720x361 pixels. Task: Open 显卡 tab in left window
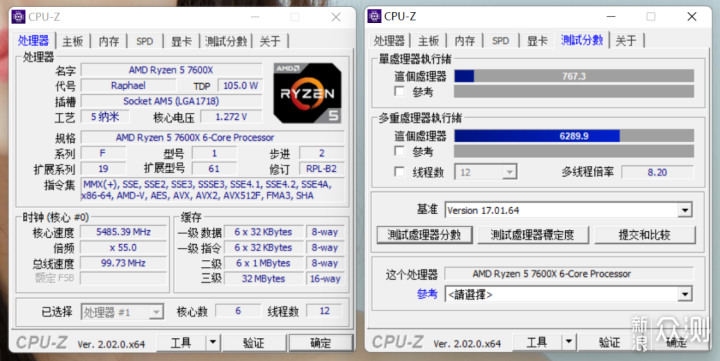tap(181, 41)
